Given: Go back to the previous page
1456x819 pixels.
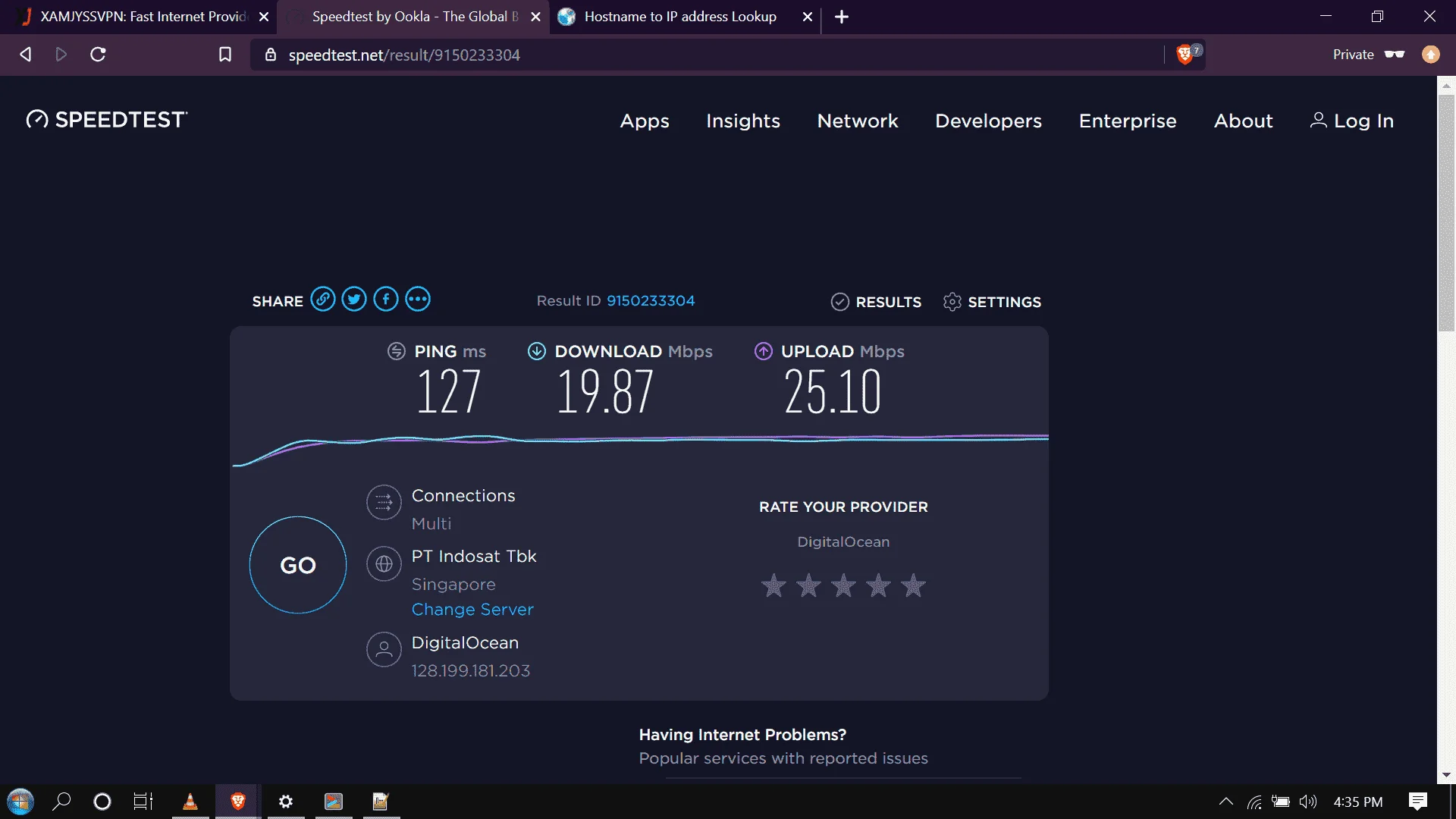Looking at the screenshot, I should [26, 55].
